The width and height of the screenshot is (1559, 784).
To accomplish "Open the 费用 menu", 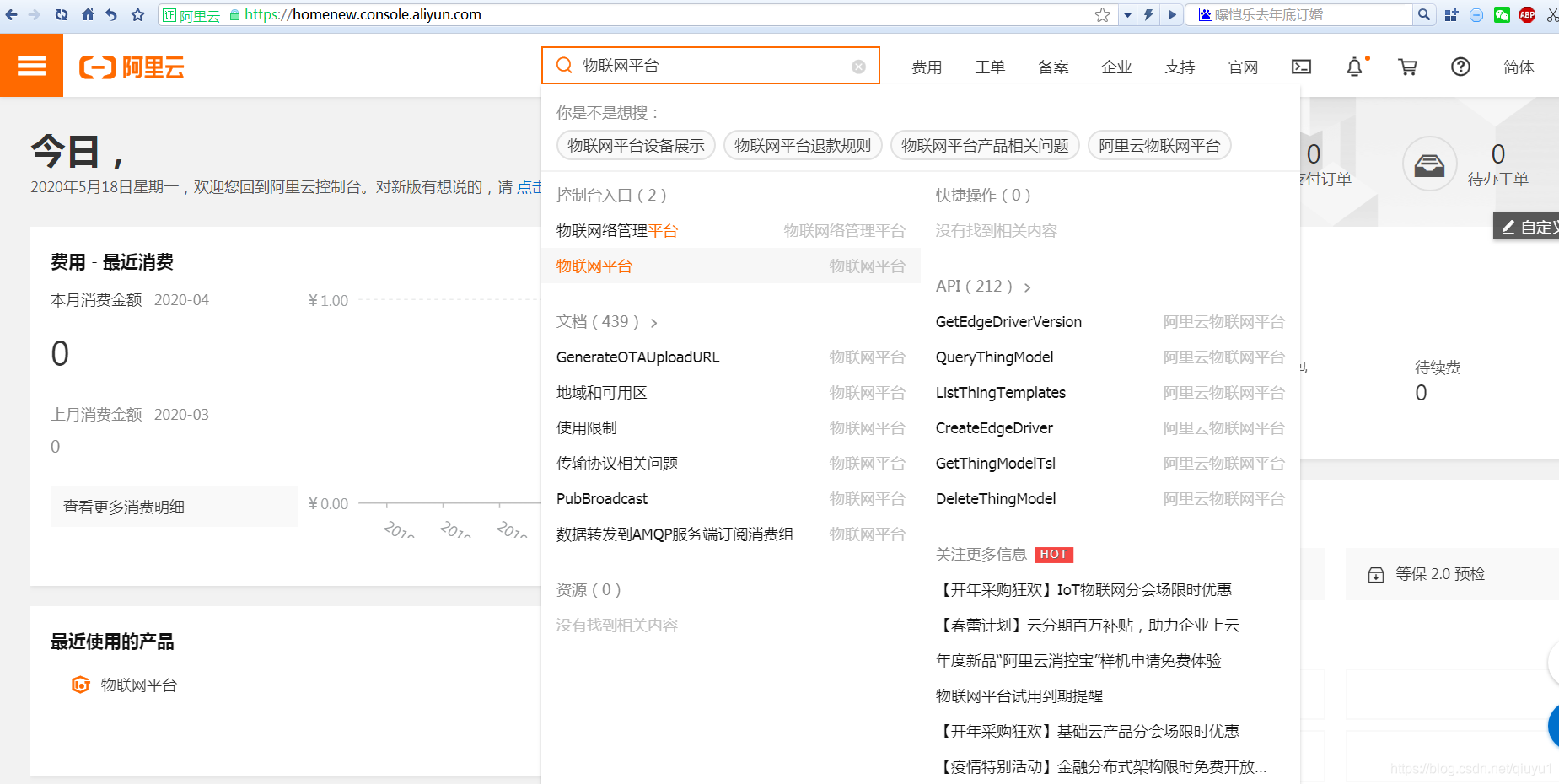I will pyautogui.click(x=927, y=67).
